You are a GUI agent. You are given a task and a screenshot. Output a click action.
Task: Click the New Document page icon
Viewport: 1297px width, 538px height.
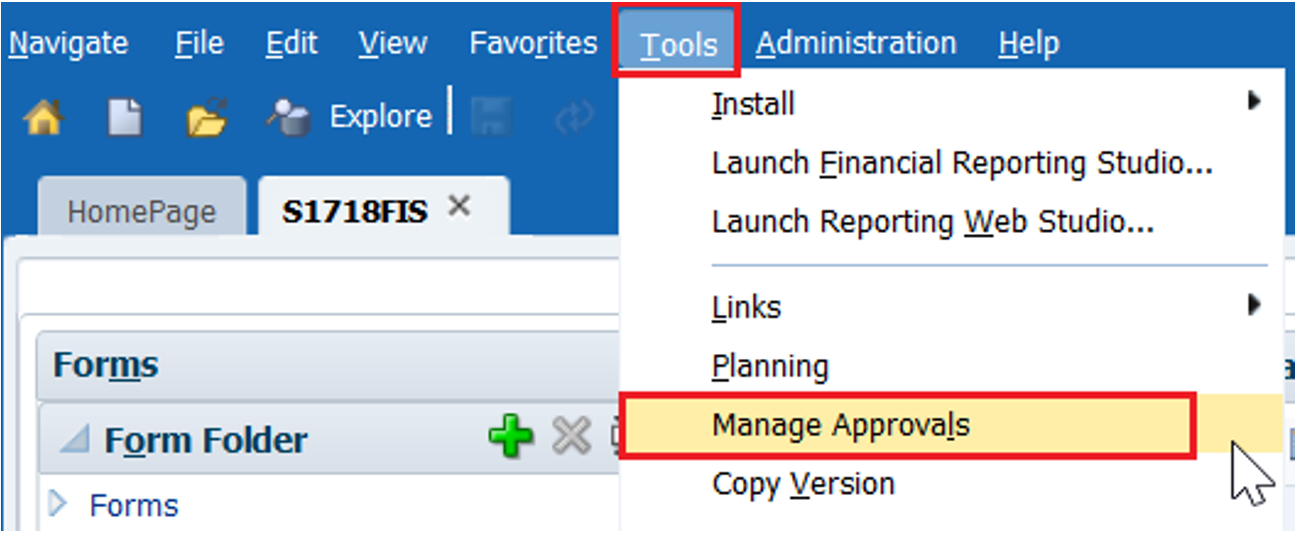(x=124, y=118)
